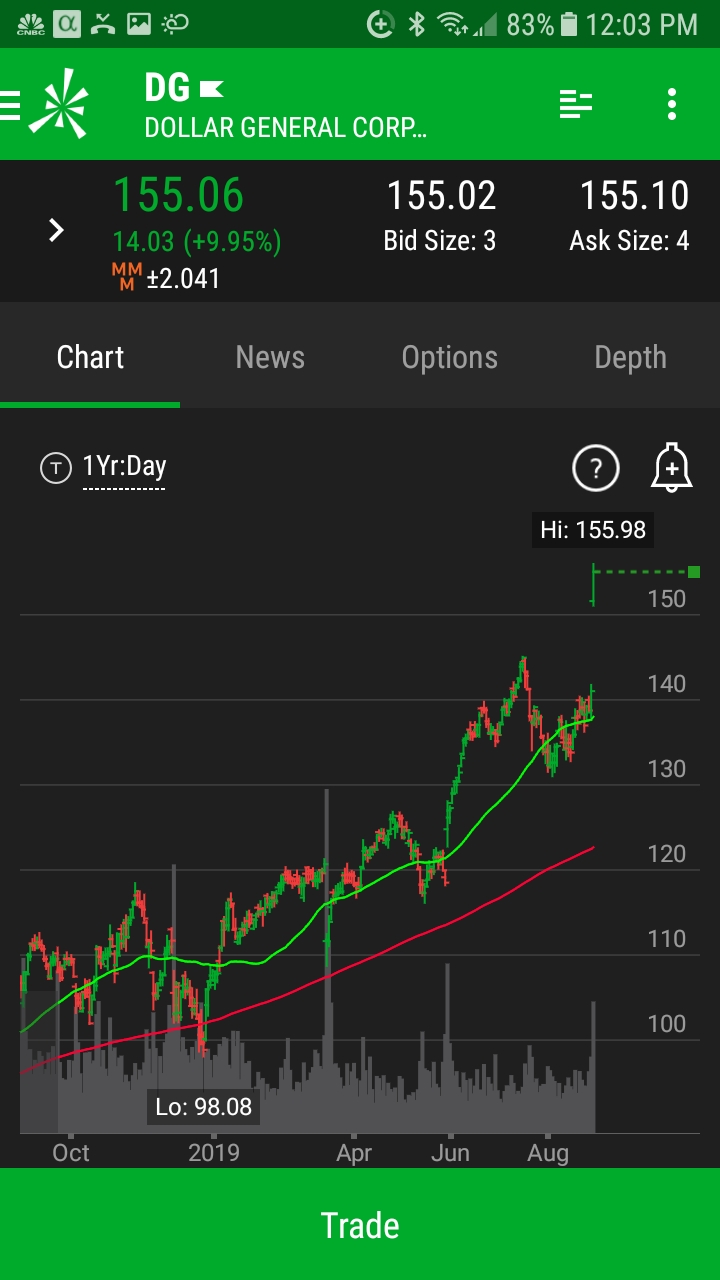Expand quote details with the chevron arrow
Screen dimensions: 720x1280
point(56,231)
